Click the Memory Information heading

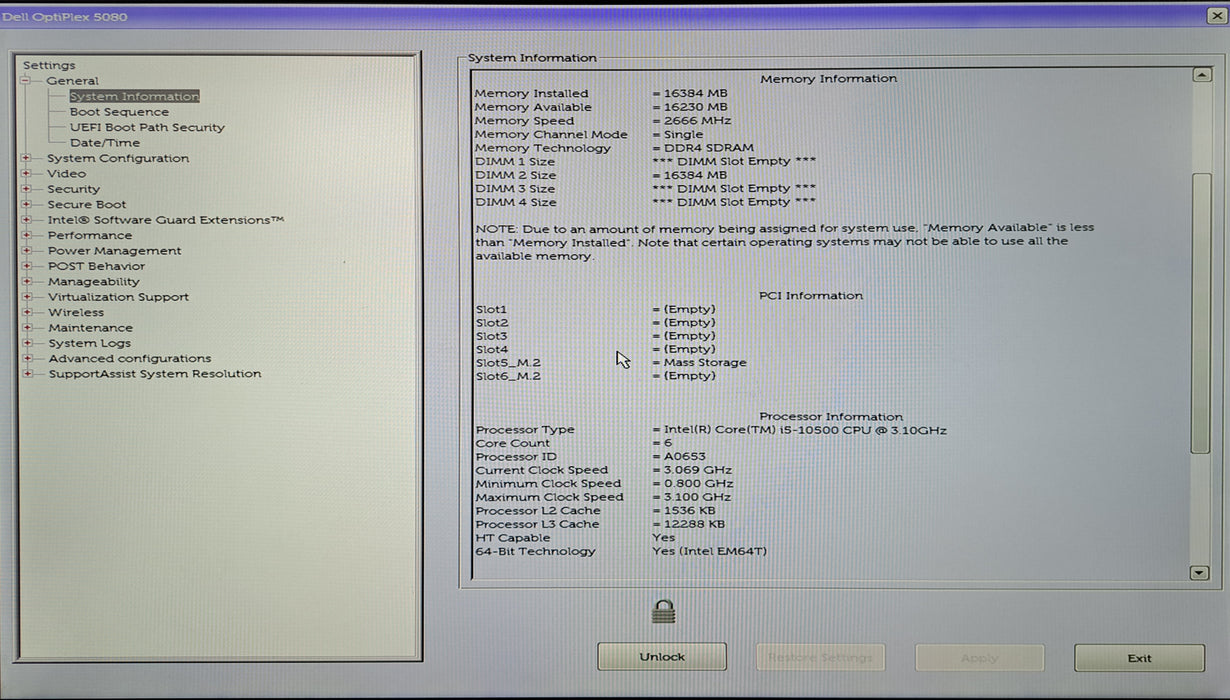pos(828,78)
